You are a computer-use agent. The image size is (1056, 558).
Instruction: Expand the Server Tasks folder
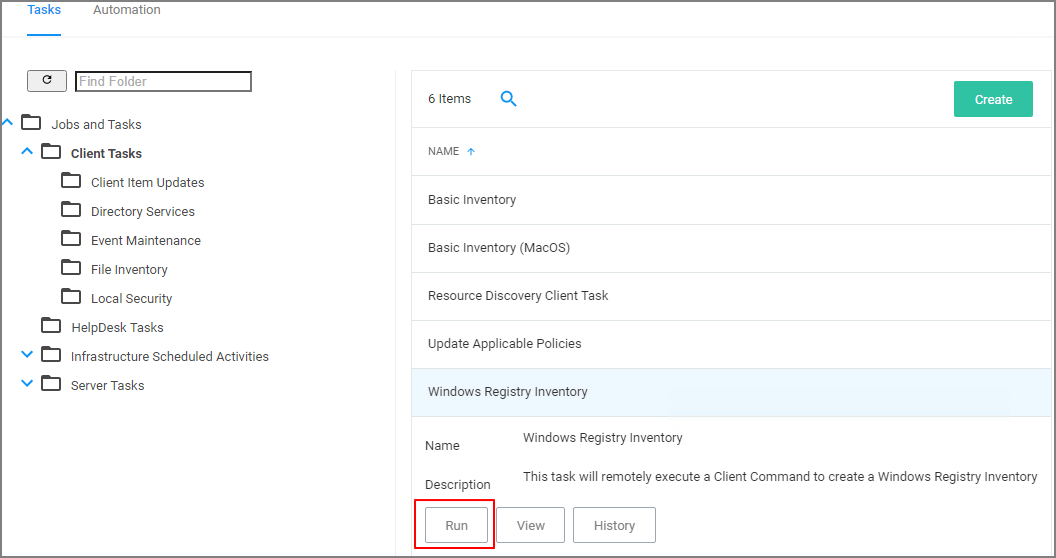point(27,384)
